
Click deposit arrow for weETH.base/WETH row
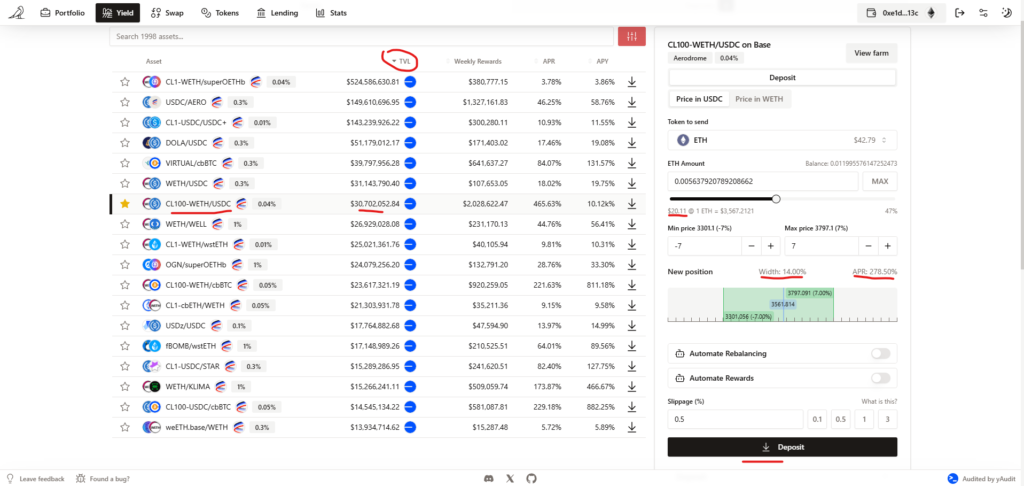[632, 427]
